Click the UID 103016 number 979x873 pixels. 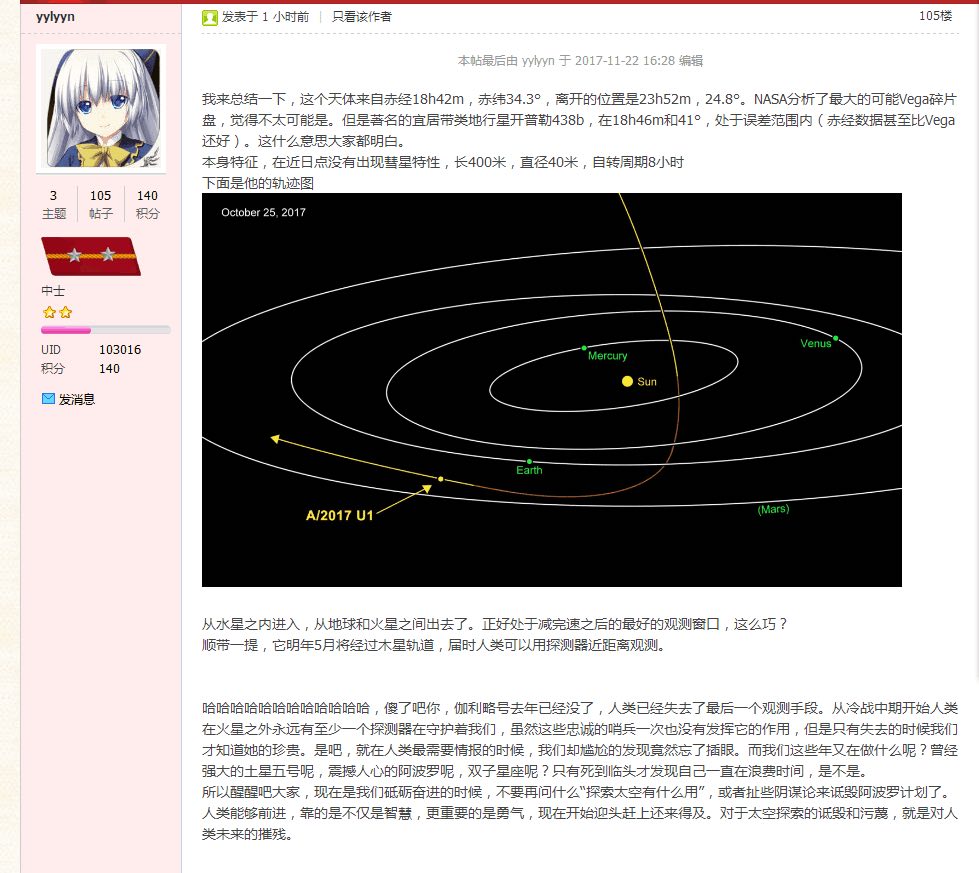click(x=120, y=350)
